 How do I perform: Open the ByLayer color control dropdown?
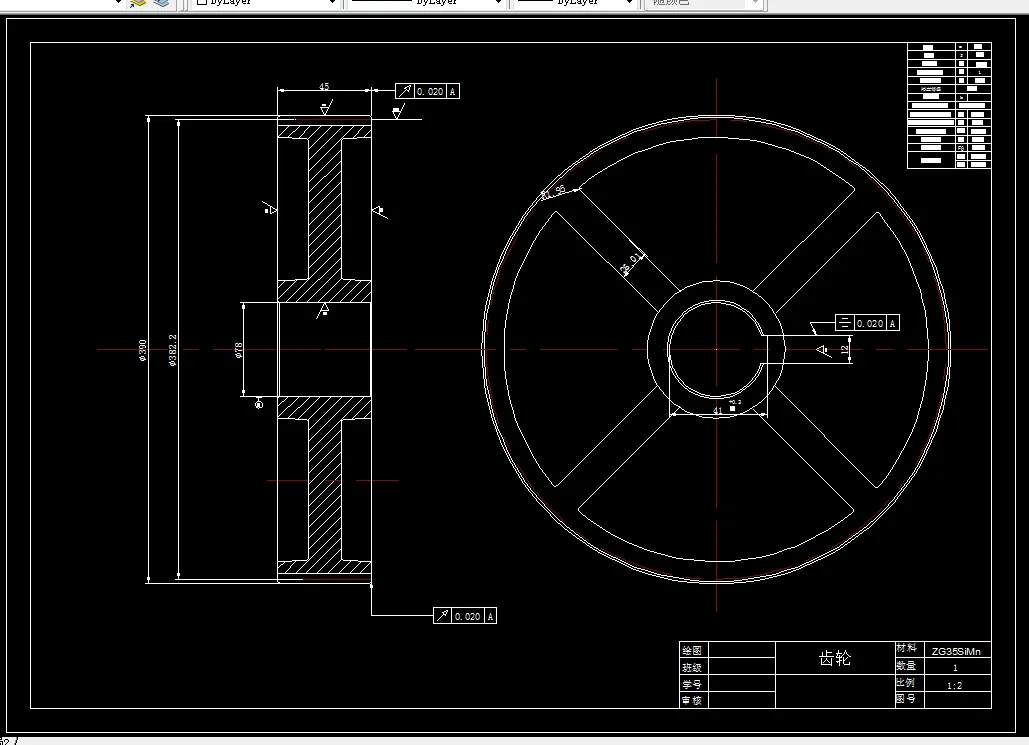265,3
